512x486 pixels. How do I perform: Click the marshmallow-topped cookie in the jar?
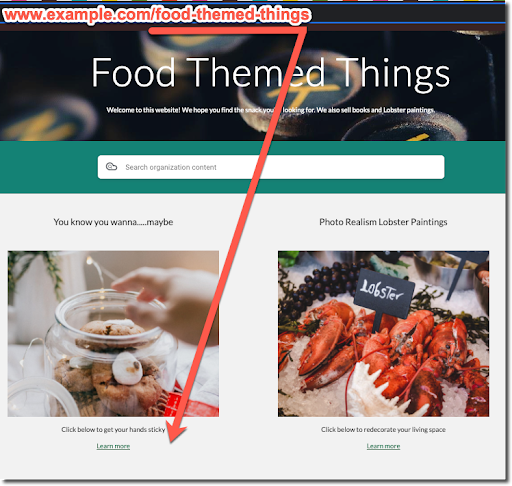click(128, 368)
